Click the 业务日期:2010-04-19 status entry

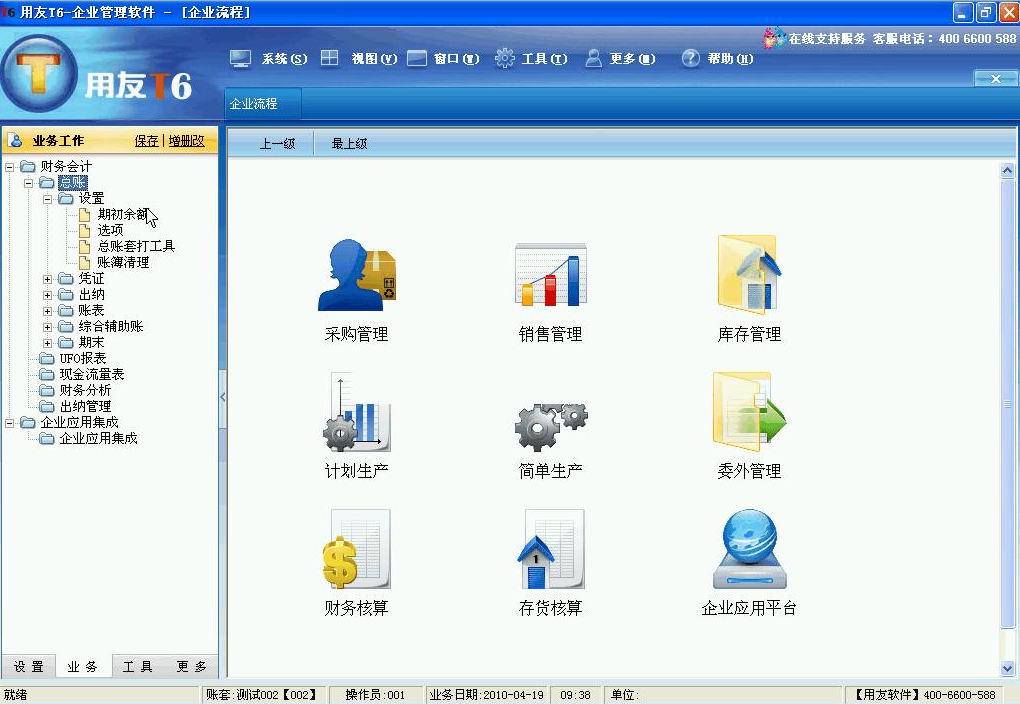[x=486, y=695]
